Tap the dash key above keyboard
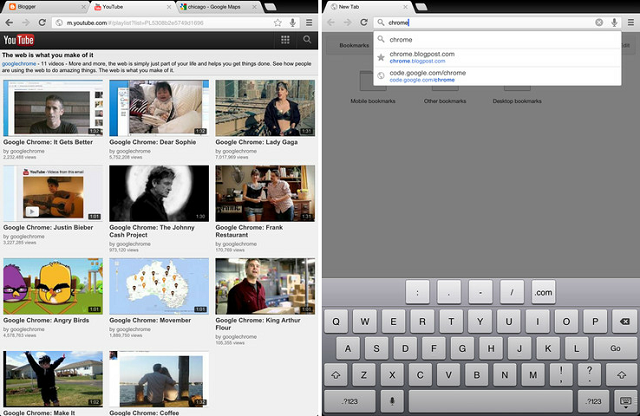The image size is (640, 416). point(480,292)
